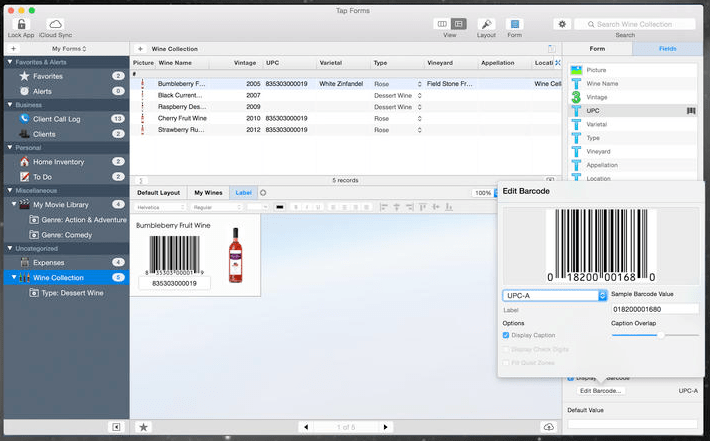Select the Vineyard field
Image resolution: width=710 pixels, height=441 pixels.
pos(633,151)
